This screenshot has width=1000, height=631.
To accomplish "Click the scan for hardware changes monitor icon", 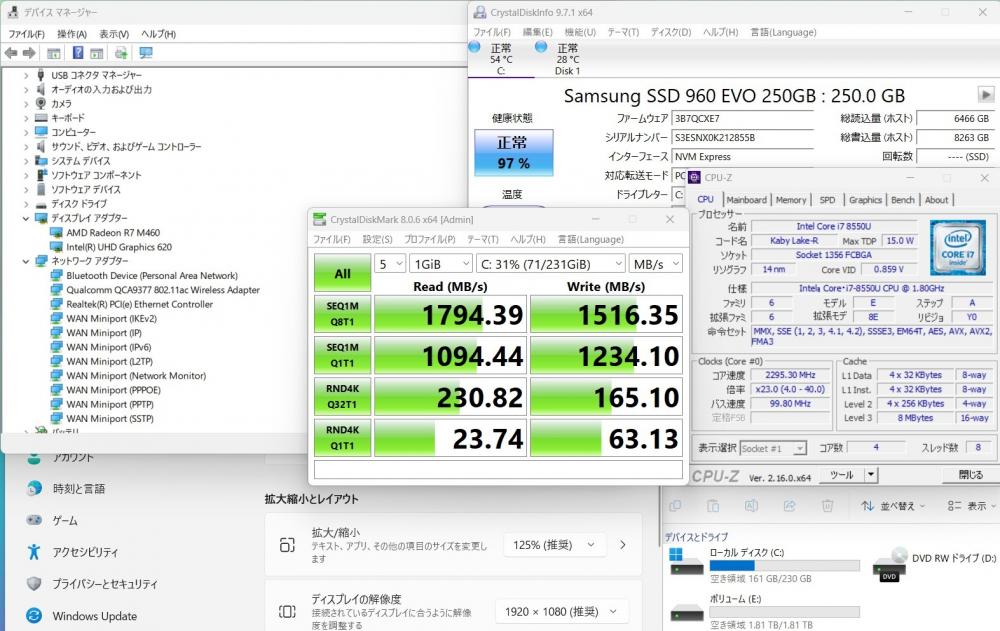I will click(146, 53).
